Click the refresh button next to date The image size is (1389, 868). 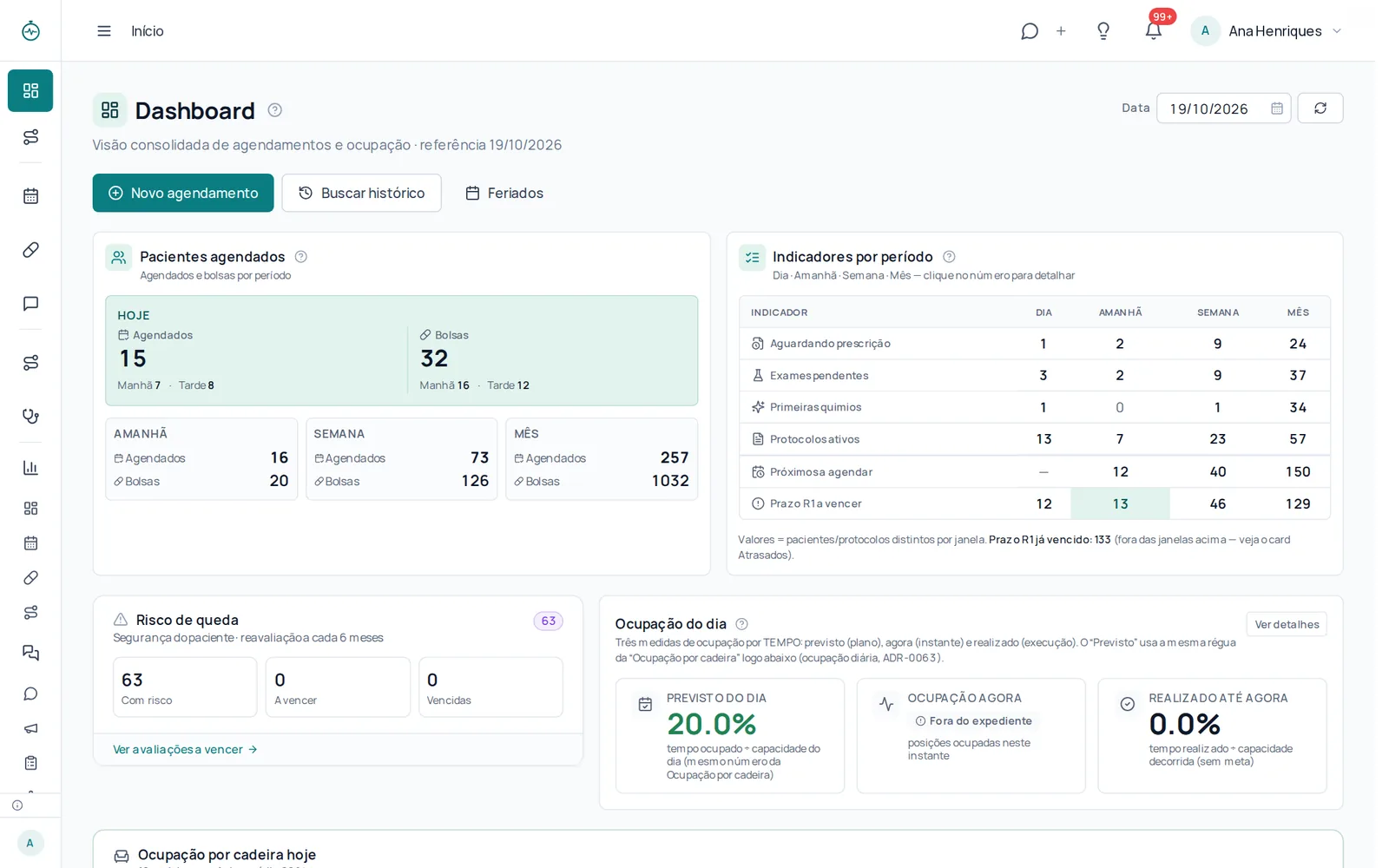click(x=1320, y=108)
